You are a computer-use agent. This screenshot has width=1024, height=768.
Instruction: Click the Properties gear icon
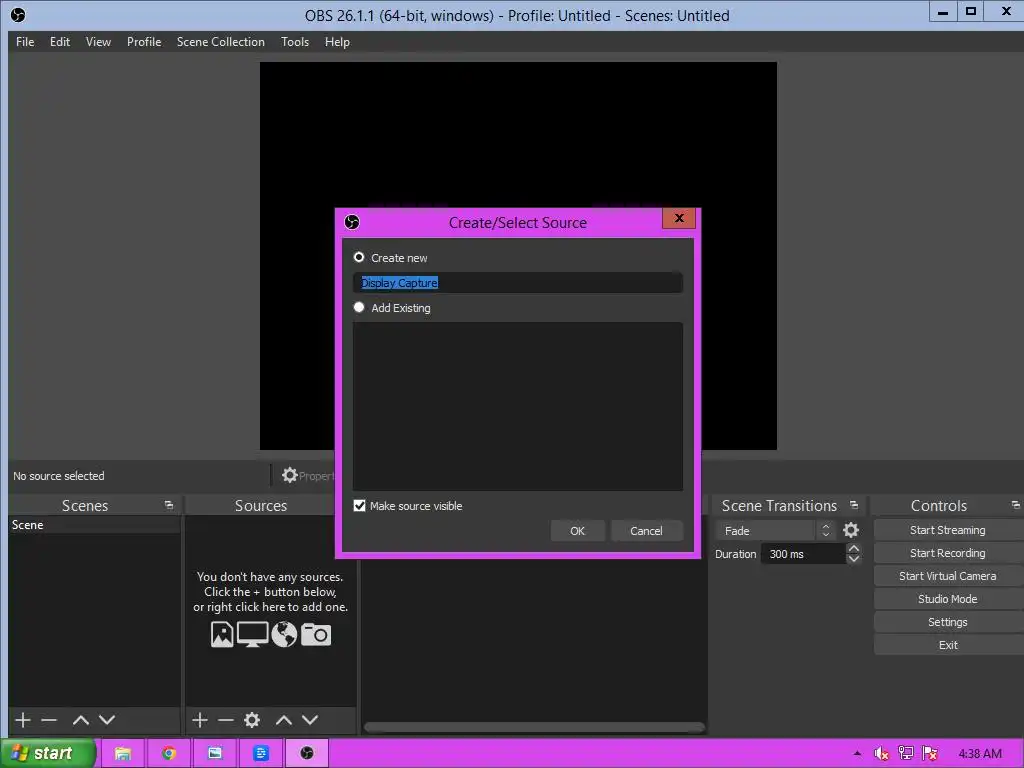pyautogui.click(x=289, y=475)
